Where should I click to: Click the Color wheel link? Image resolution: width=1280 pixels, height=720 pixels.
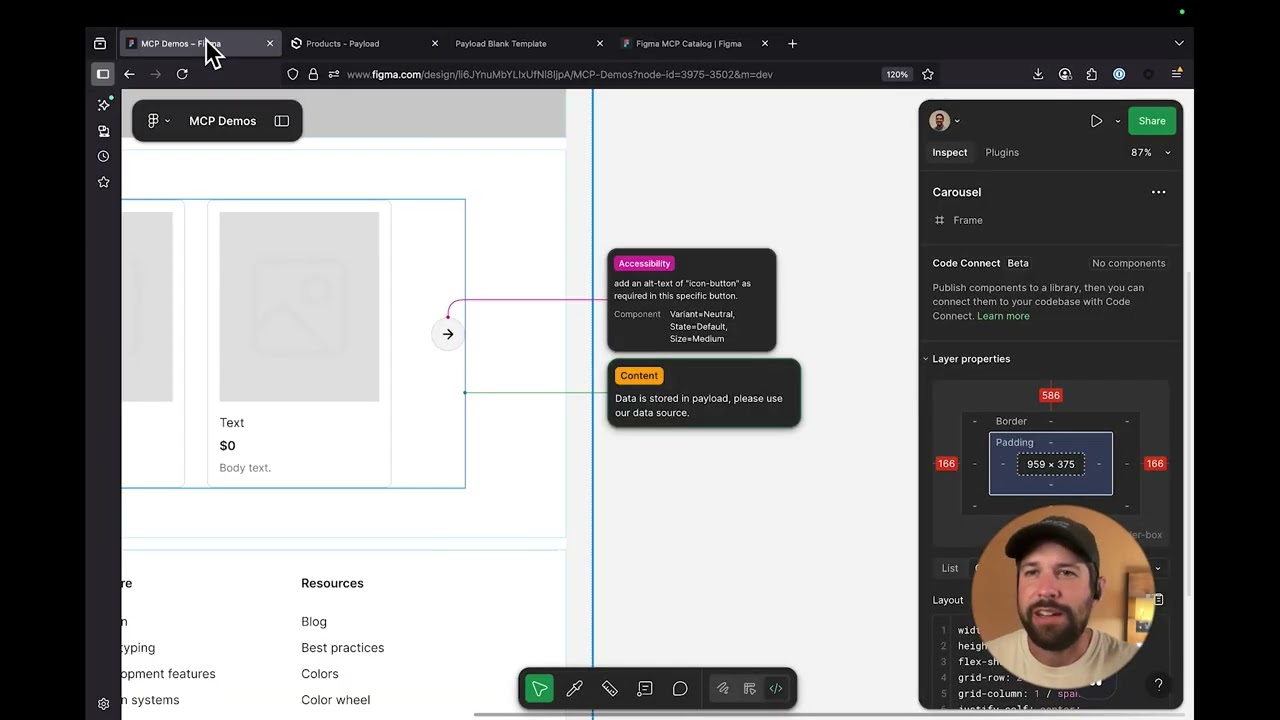[335, 700]
